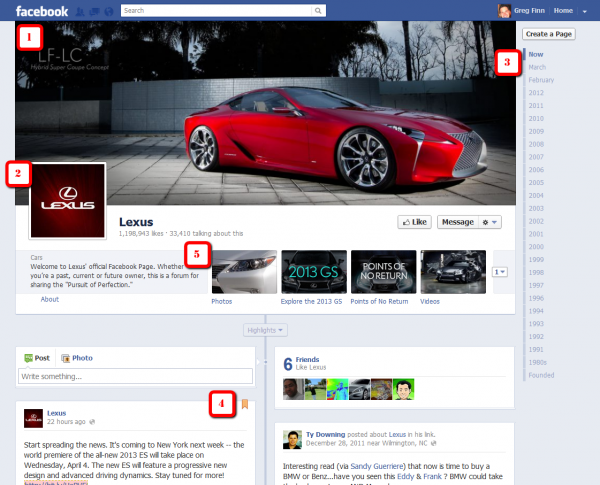Click the Sandy Guerriere link
This screenshot has width=600, height=485.
377,466
